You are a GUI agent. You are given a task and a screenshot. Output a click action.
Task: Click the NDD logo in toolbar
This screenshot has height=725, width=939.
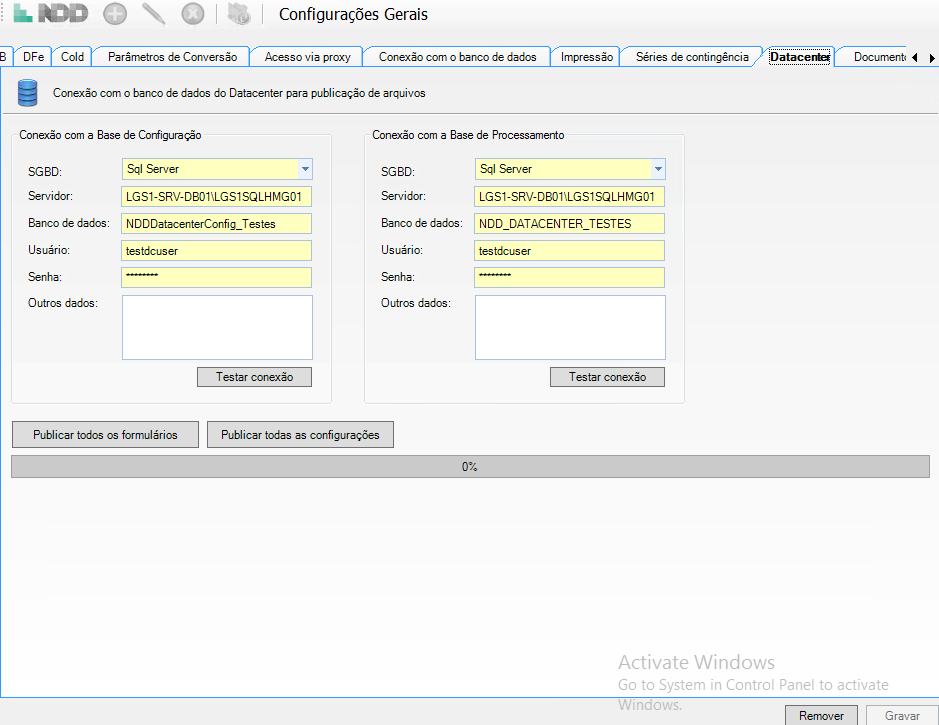pyautogui.click(x=50, y=14)
